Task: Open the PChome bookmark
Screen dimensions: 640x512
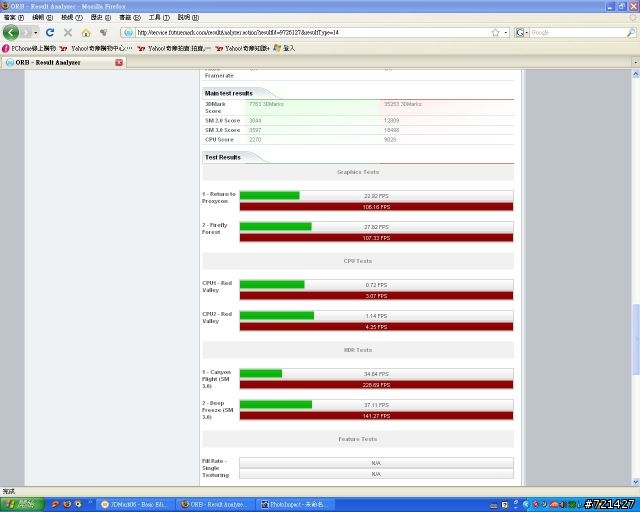Action: pos(29,48)
